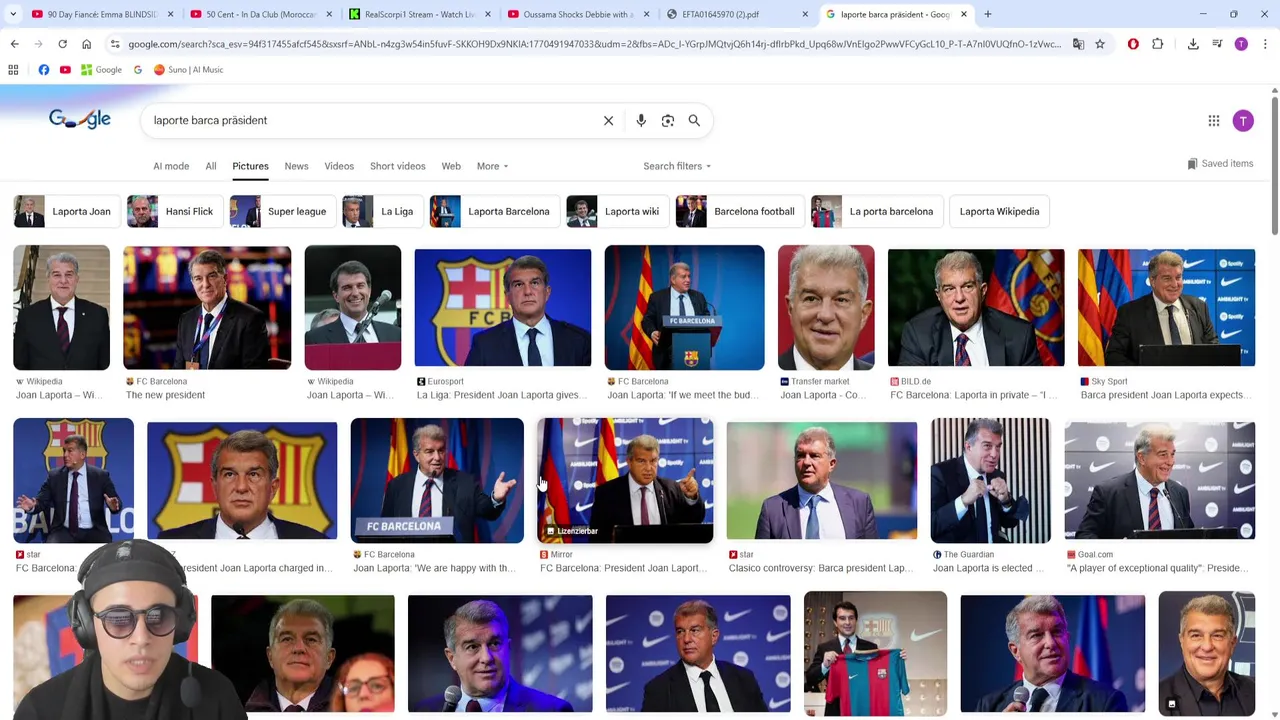The width and height of the screenshot is (1280, 720).
Task: Start voice search with microphone icon
Action: click(x=641, y=120)
